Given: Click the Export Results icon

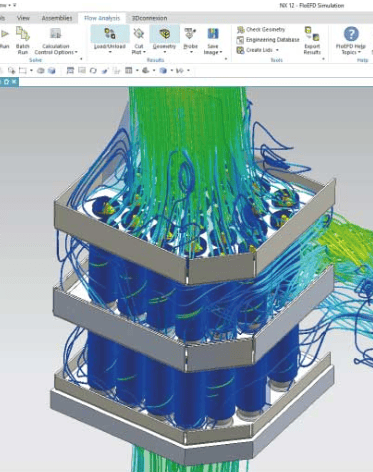Looking at the screenshot, I should click(312, 33).
